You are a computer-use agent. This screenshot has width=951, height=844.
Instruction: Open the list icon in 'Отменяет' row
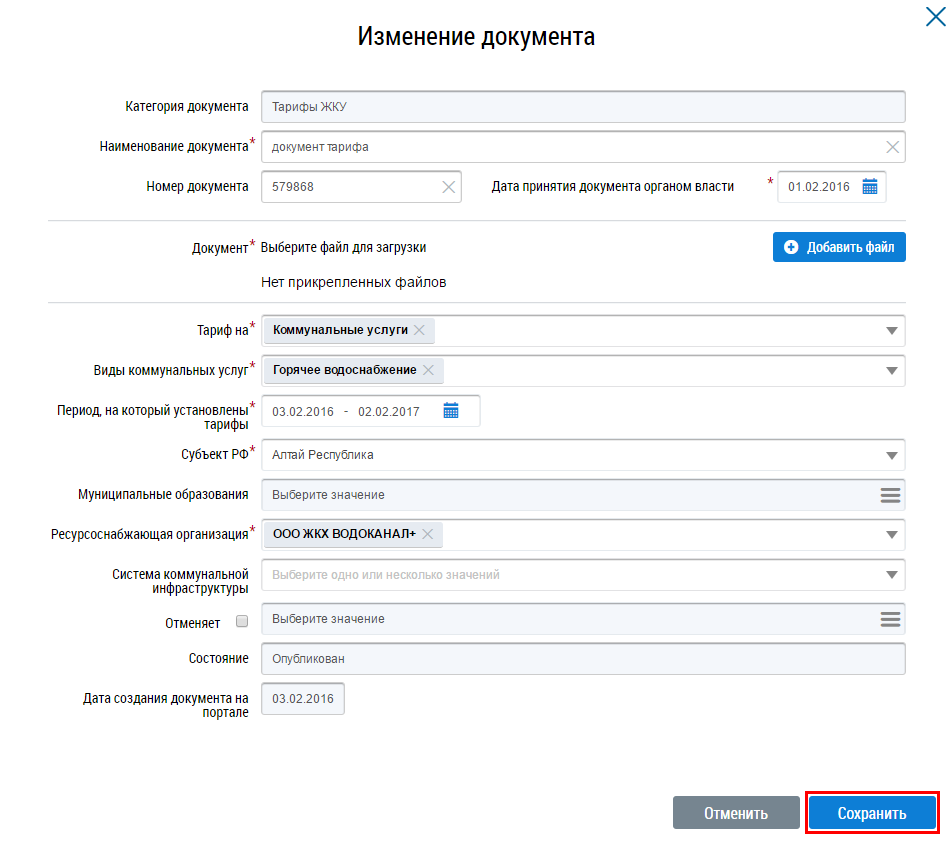click(x=890, y=619)
